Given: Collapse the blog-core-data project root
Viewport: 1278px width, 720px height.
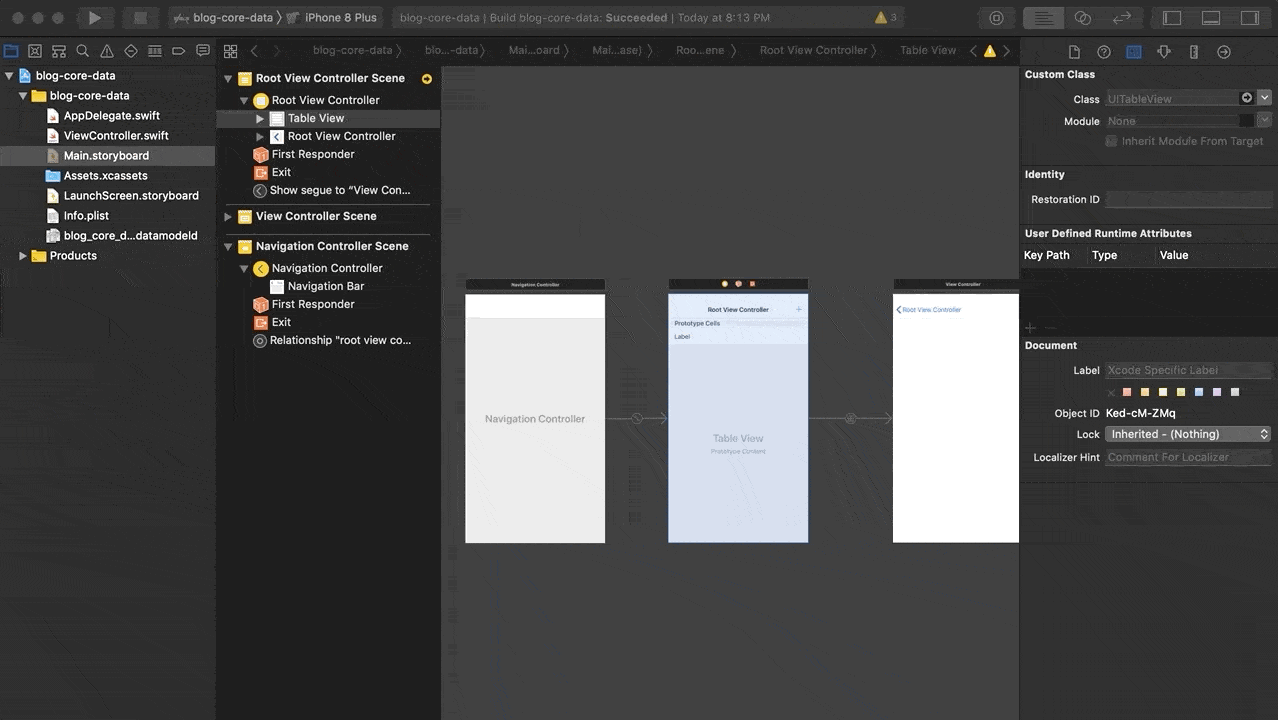Looking at the screenshot, I should point(9,76).
